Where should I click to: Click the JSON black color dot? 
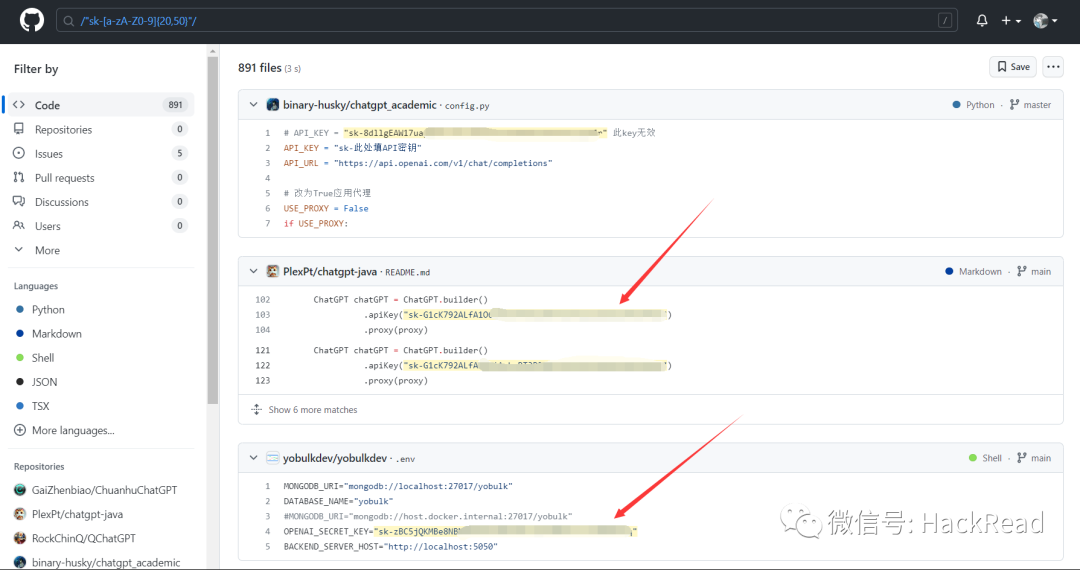[20, 381]
